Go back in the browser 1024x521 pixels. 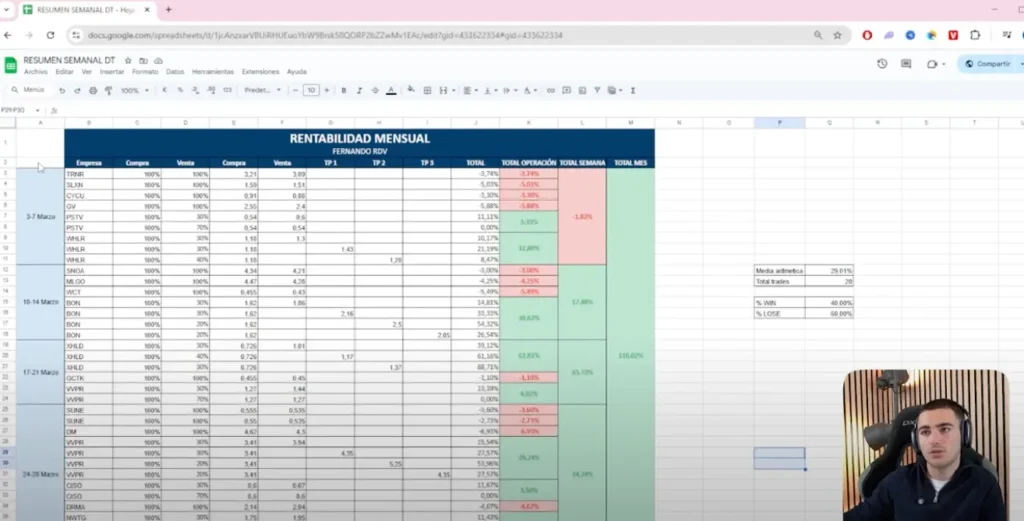tap(8, 35)
